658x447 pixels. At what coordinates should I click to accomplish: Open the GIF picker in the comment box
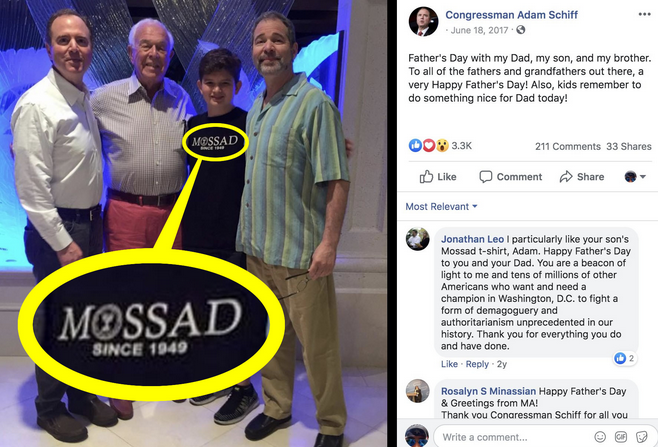point(621,437)
